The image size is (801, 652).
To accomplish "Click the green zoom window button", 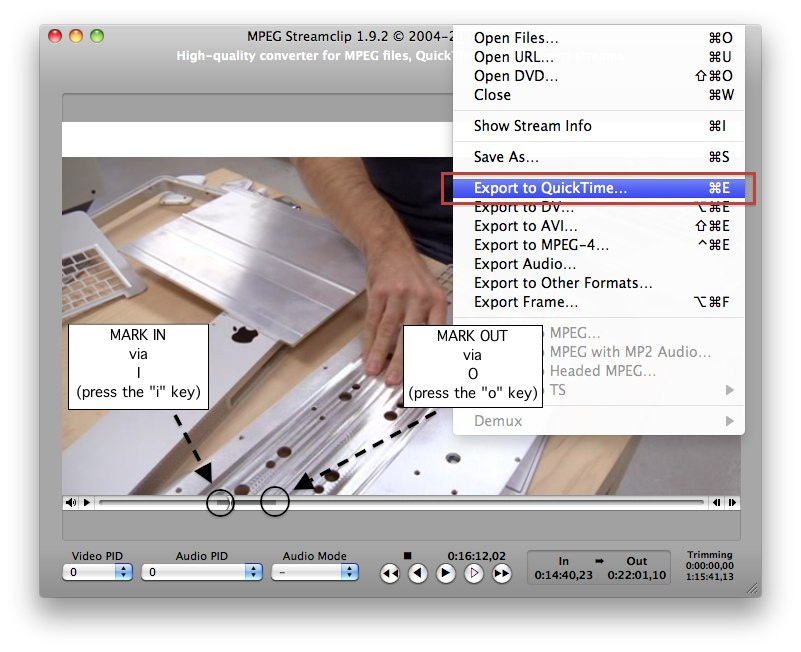I will pyautogui.click(x=97, y=36).
